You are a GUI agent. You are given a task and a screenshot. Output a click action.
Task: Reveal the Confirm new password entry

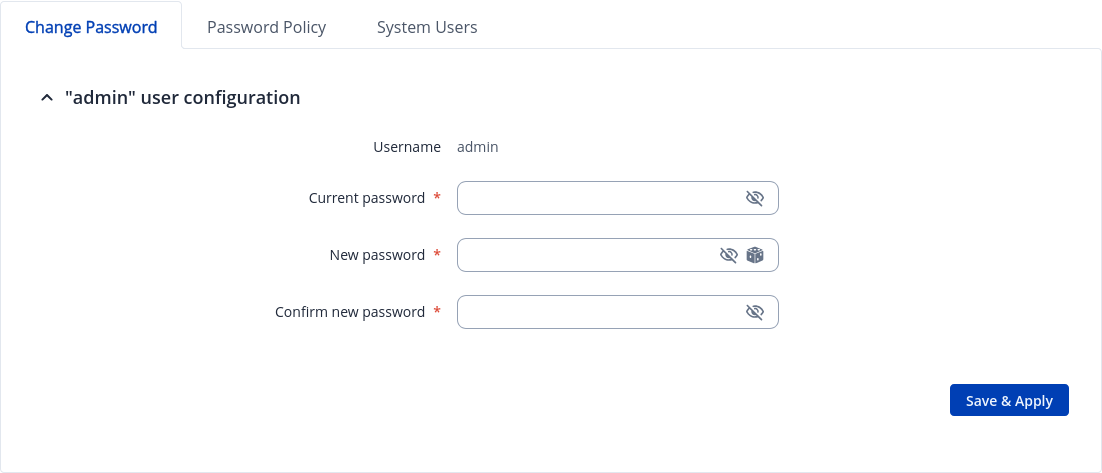tap(755, 312)
